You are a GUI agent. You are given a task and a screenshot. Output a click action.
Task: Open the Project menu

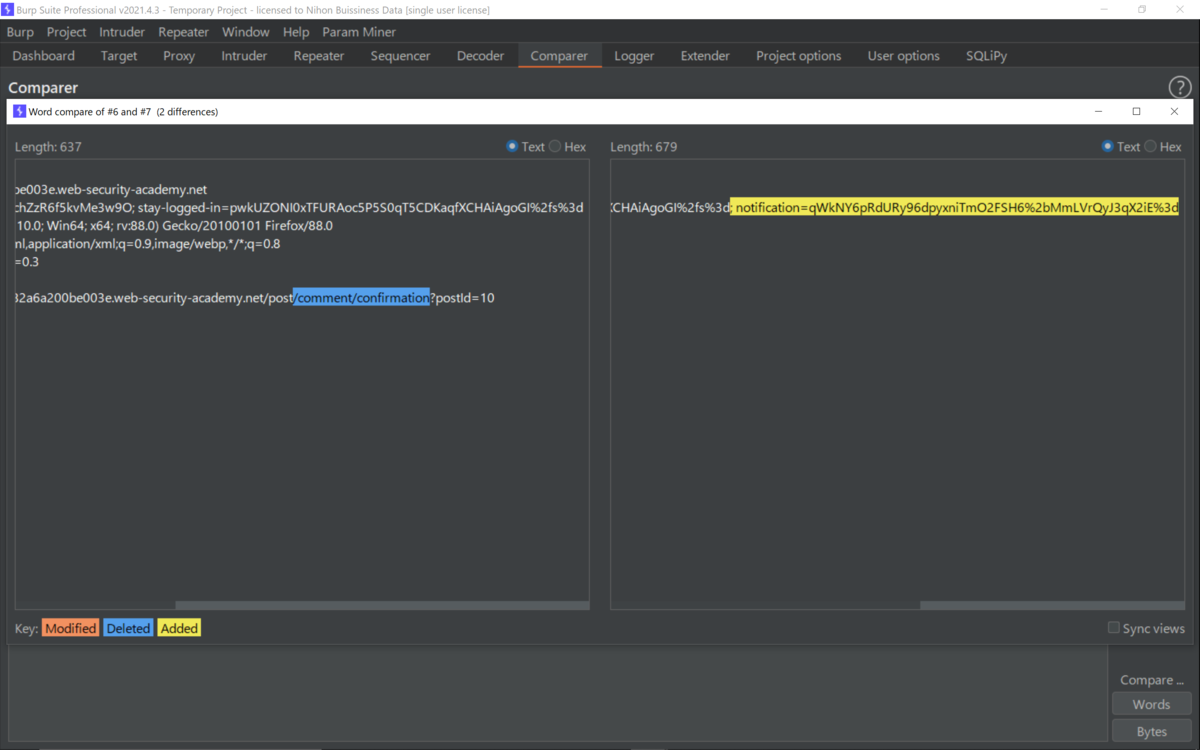click(66, 32)
